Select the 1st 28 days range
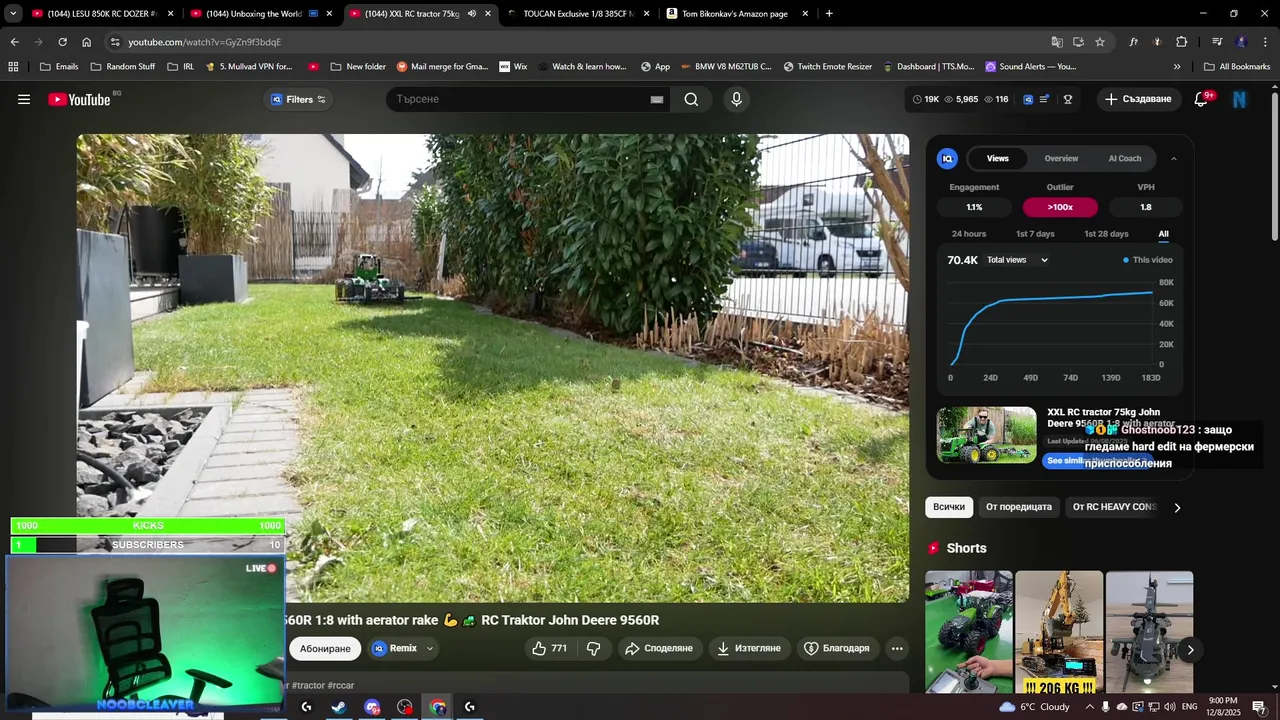The width and height of the screenshot is (1280, 720). [1106, 234]
